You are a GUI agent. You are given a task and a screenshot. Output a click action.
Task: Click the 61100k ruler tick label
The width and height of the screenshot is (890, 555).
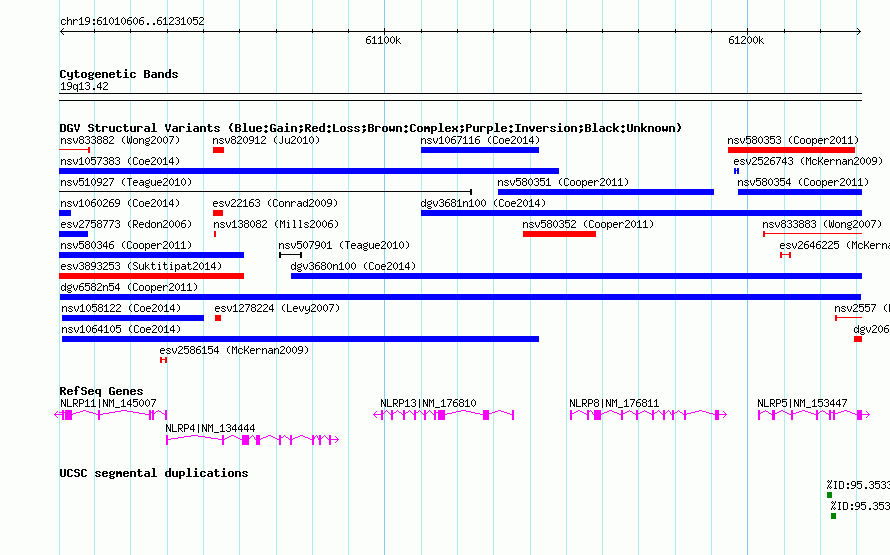point(383,40)
